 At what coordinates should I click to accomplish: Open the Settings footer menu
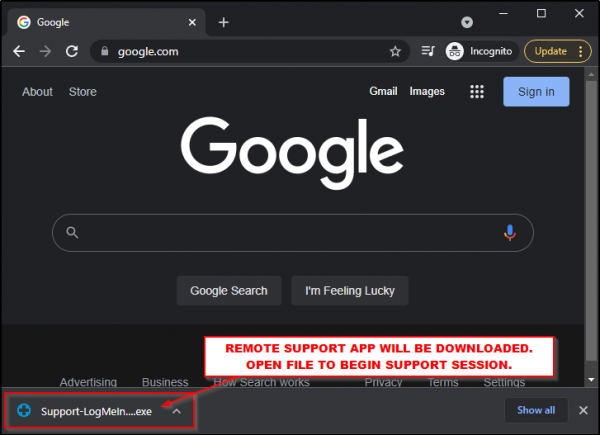point(504,382)
